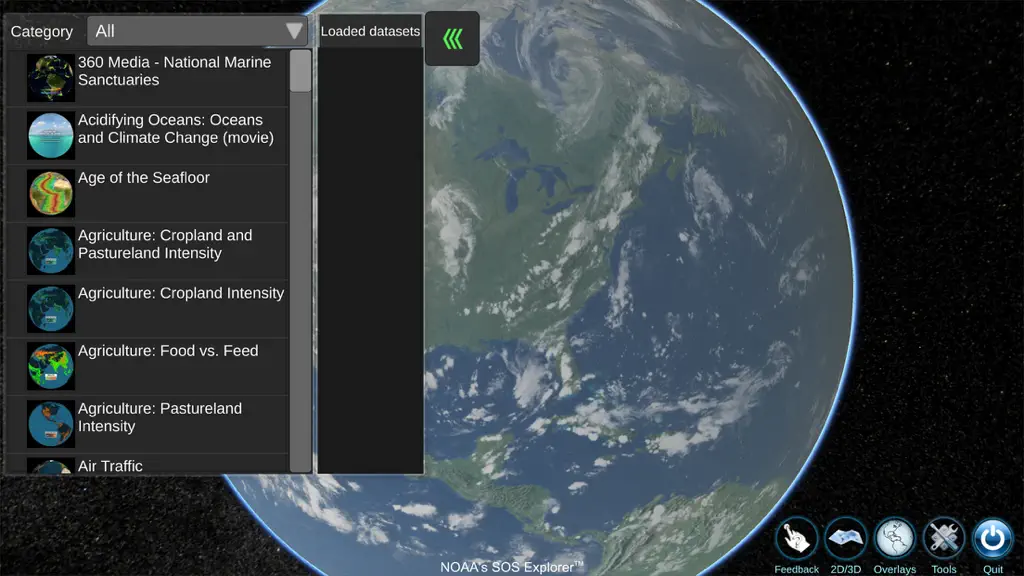The width and height of the screenshot is (1024, 576).
Task: Open the Tools wrench icon
Action: pos(943,539)
